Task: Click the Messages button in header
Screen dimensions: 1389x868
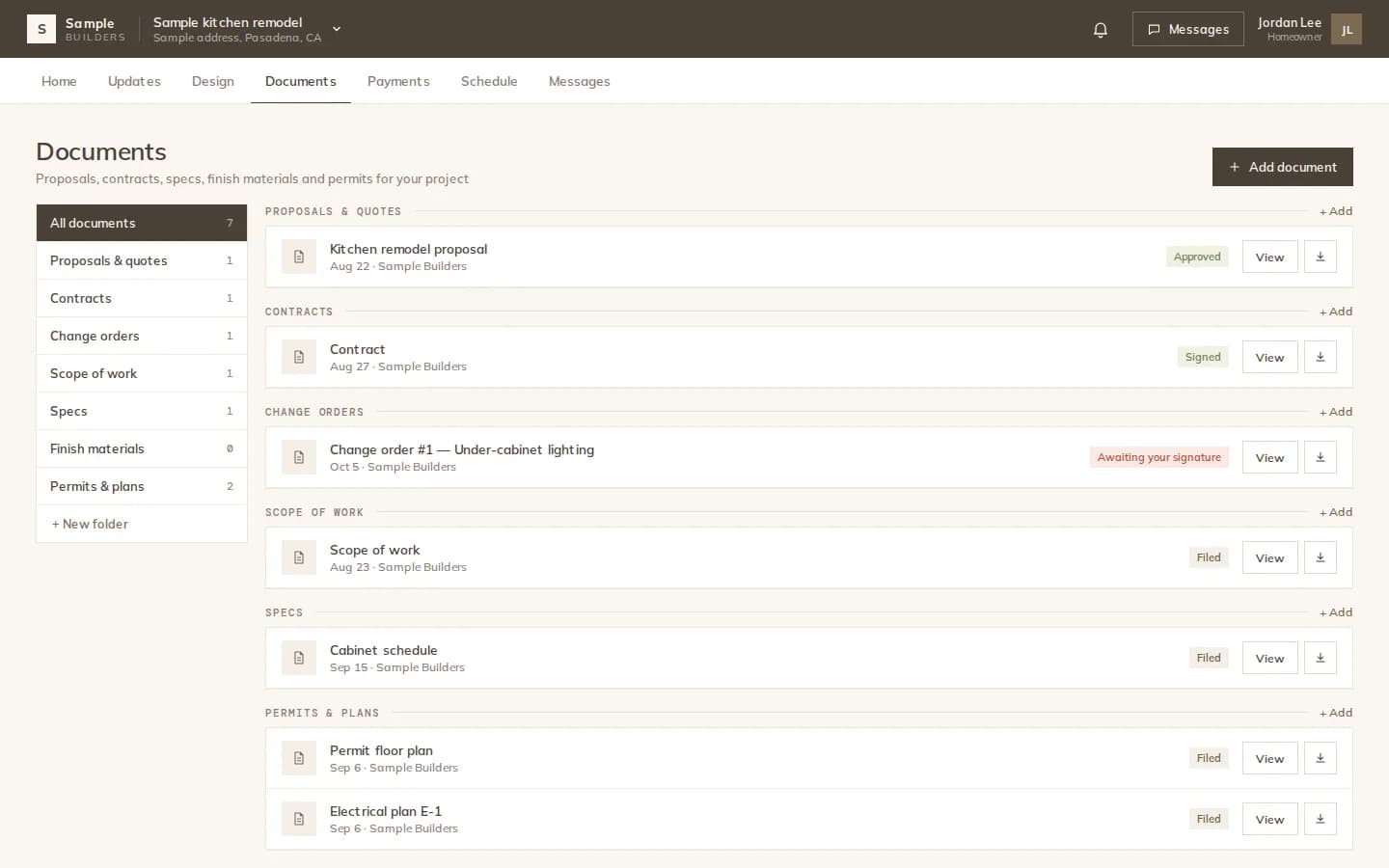Action: (1188, 29)
